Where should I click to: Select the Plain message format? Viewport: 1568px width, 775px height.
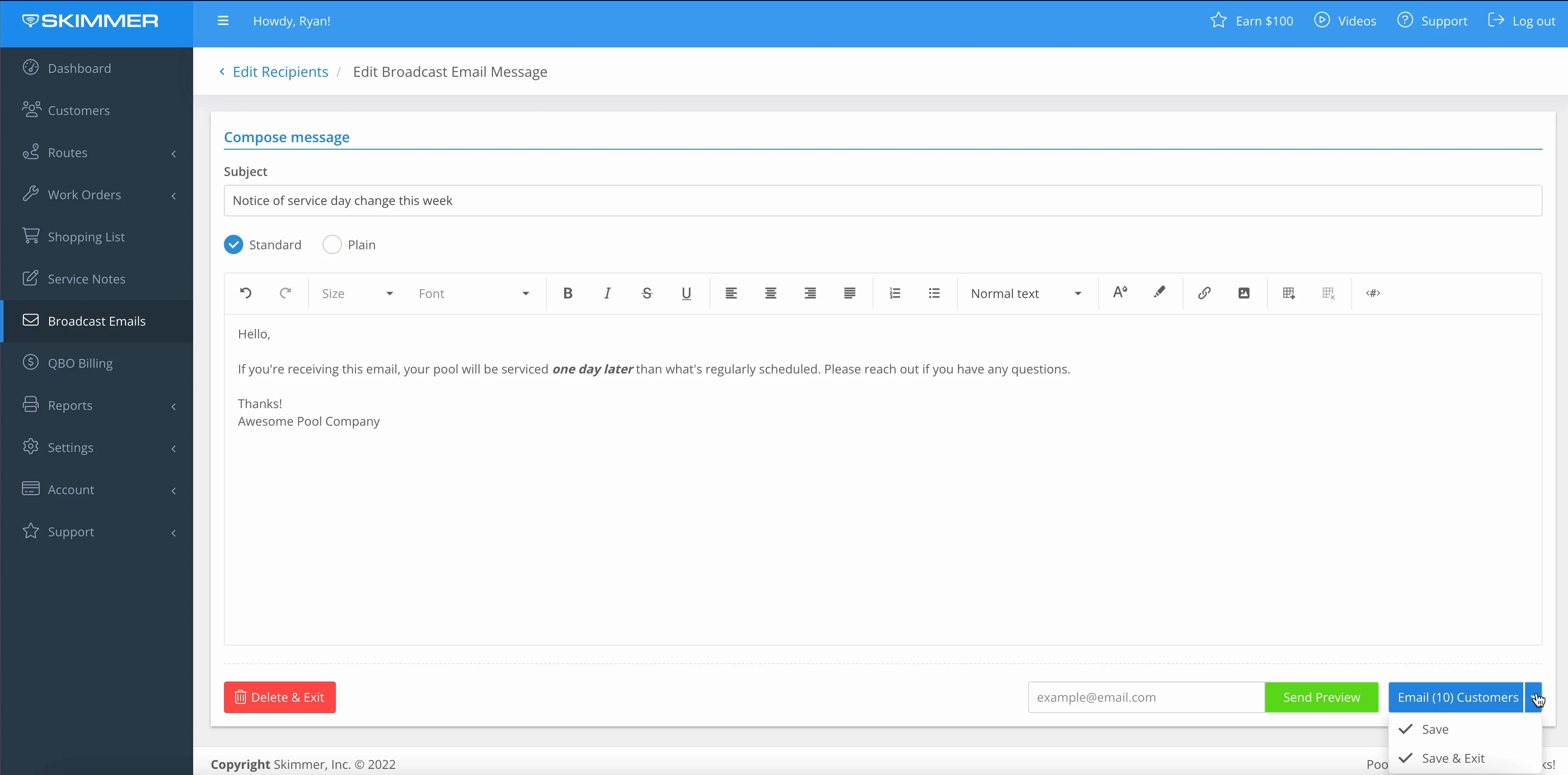[x=332, y=244]
